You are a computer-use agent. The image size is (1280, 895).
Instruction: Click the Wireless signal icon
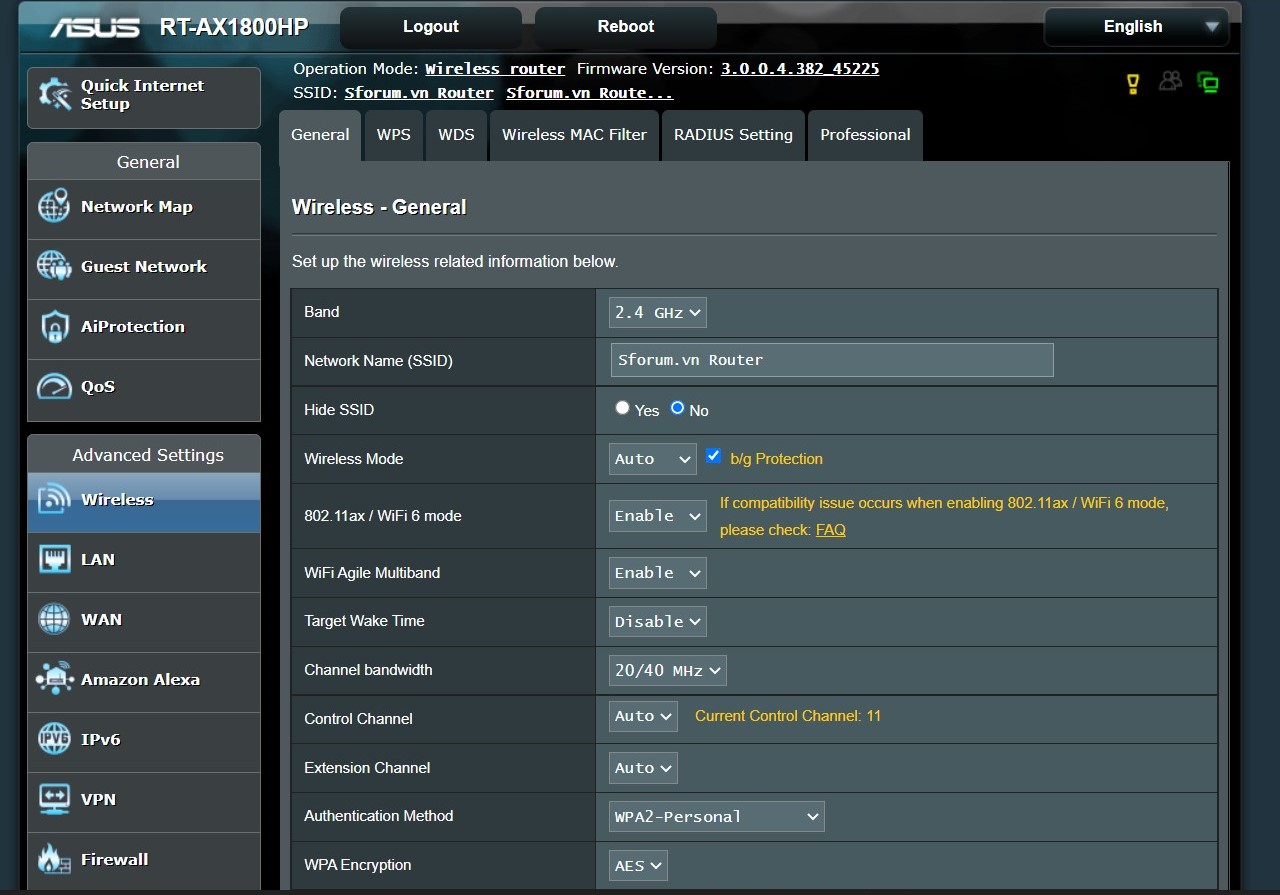coord(54,499)
